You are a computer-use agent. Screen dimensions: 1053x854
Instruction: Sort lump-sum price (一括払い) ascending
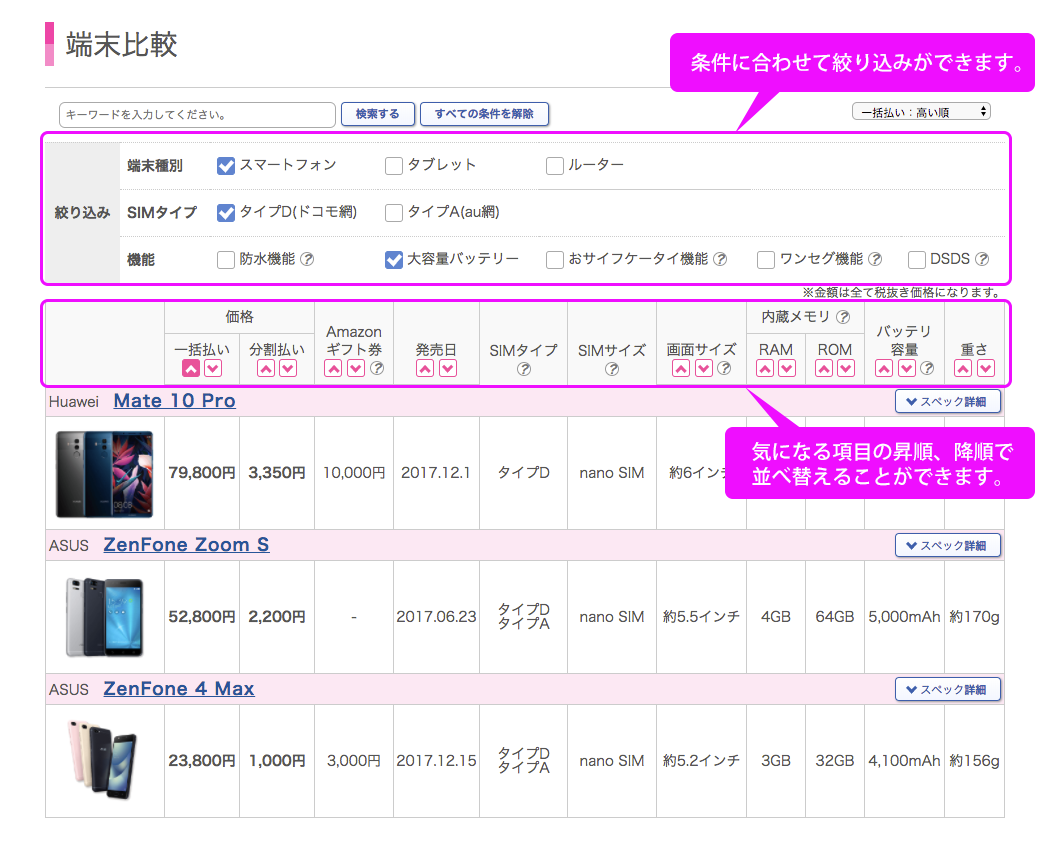click(x=191, y=368)
